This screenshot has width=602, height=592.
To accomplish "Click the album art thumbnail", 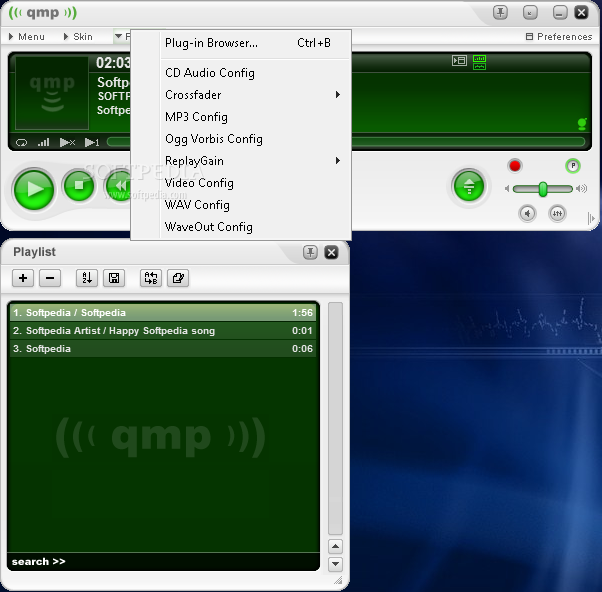I will pos(52,93).
